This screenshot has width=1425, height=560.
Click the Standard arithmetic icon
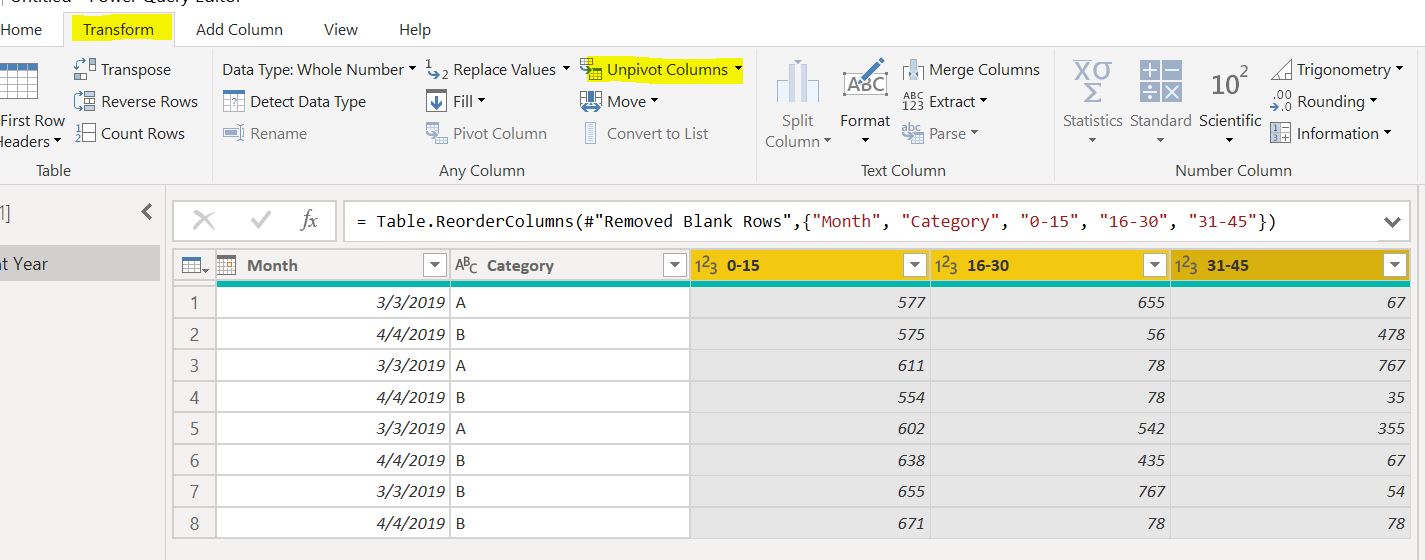coord(1160,81)
